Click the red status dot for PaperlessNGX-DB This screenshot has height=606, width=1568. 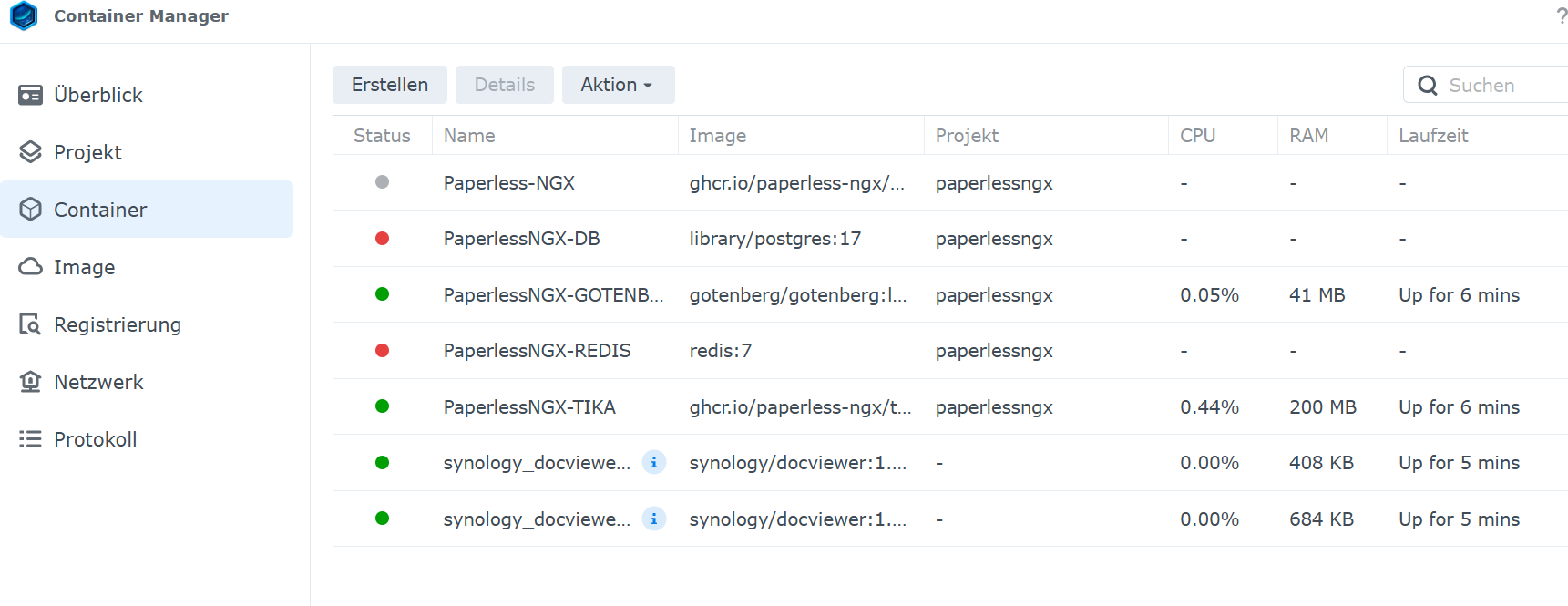(x=383, y=239)
